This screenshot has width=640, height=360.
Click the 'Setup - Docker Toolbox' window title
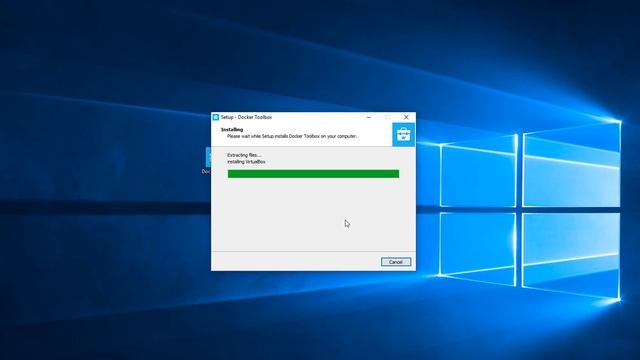pos(246,117)
